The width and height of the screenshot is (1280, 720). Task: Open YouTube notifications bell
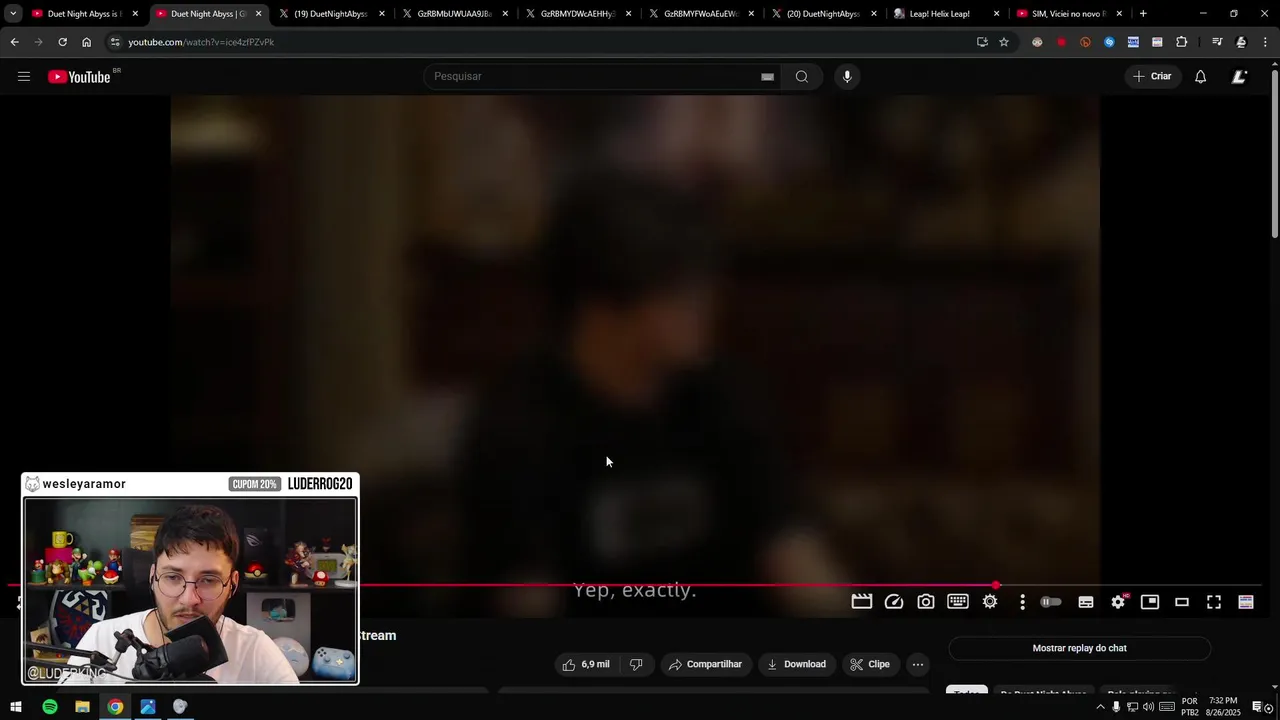tap(1201, 77)
